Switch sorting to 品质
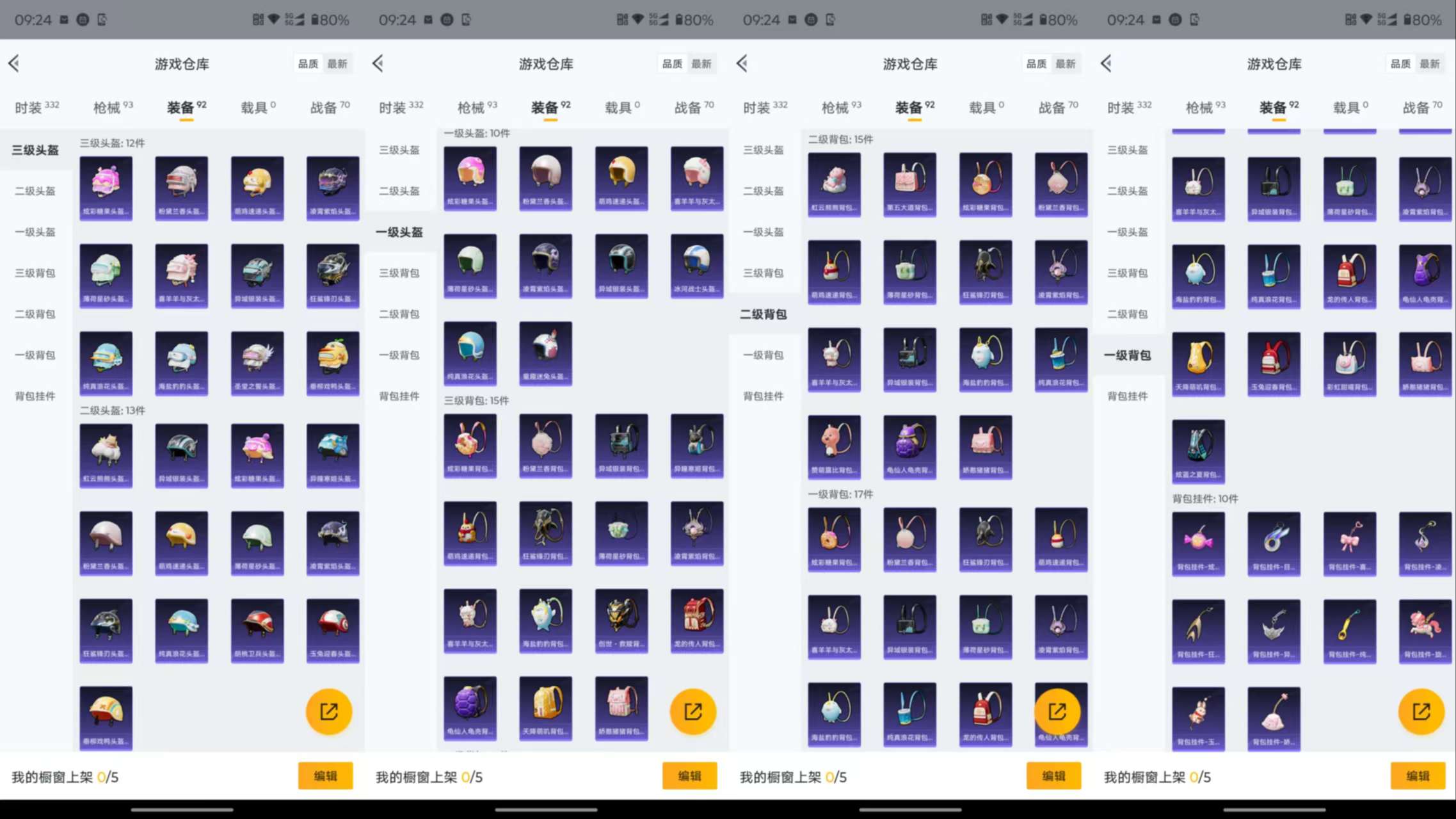Screen dimensions: 1456x819 309,63
